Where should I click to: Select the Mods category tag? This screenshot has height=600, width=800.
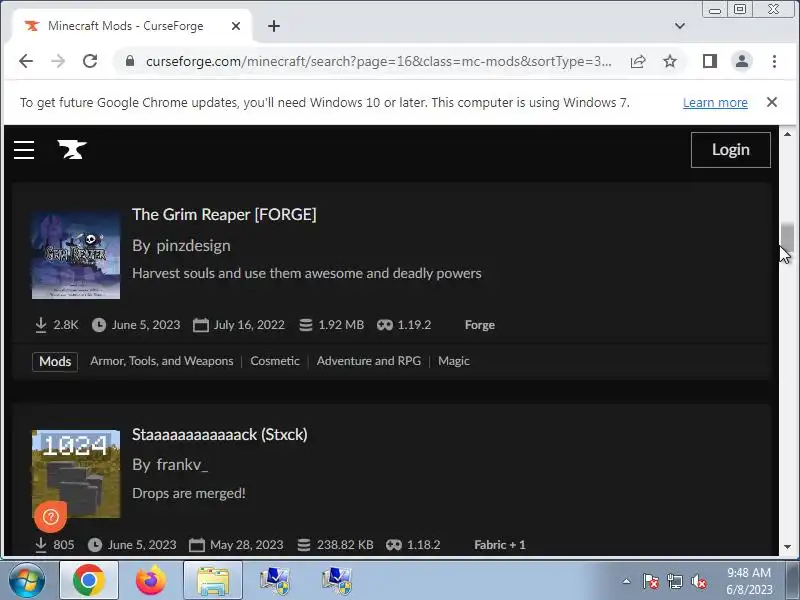coord(55,361)
